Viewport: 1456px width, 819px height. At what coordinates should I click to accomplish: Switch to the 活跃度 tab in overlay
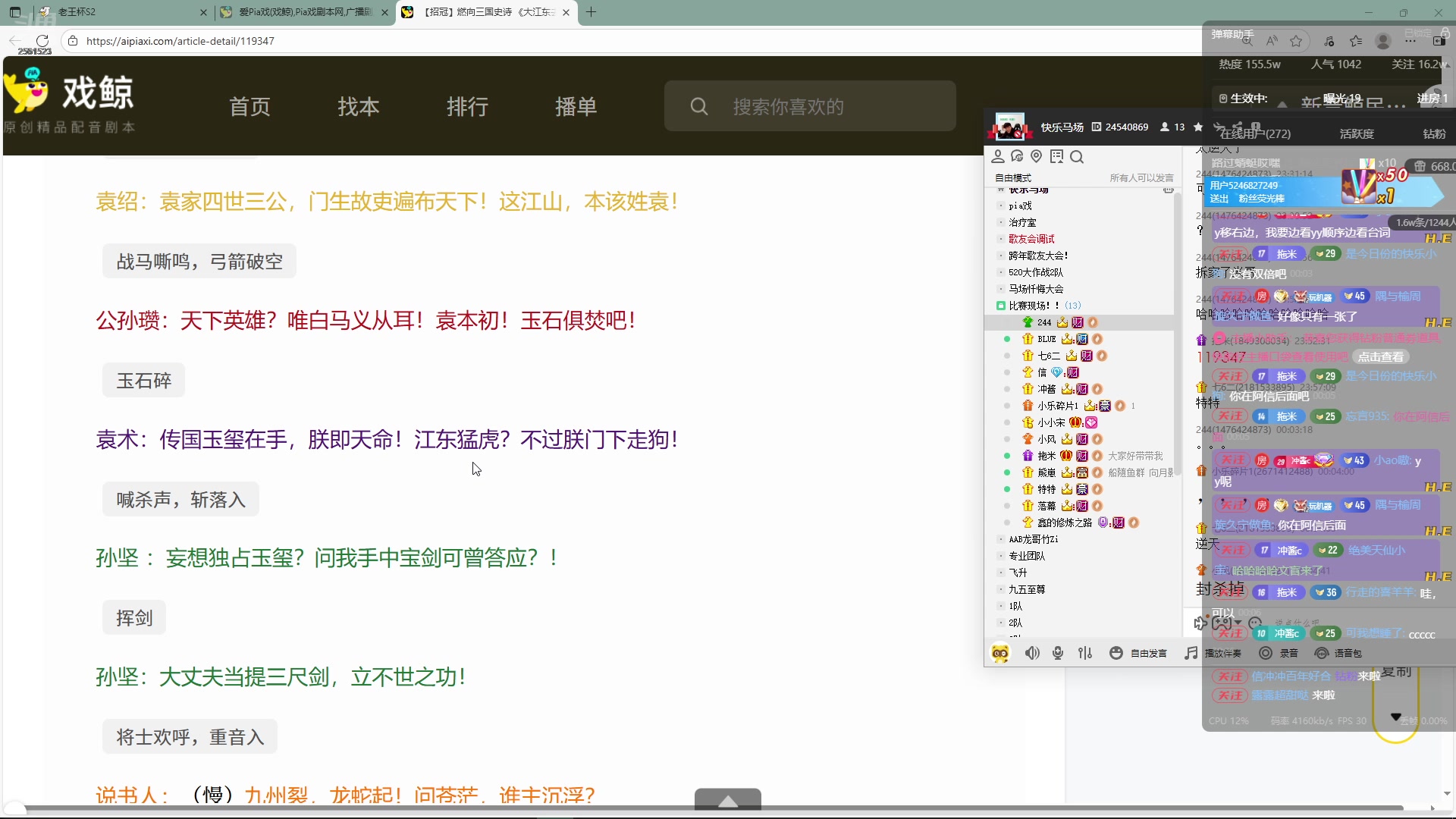point(1357,133)
